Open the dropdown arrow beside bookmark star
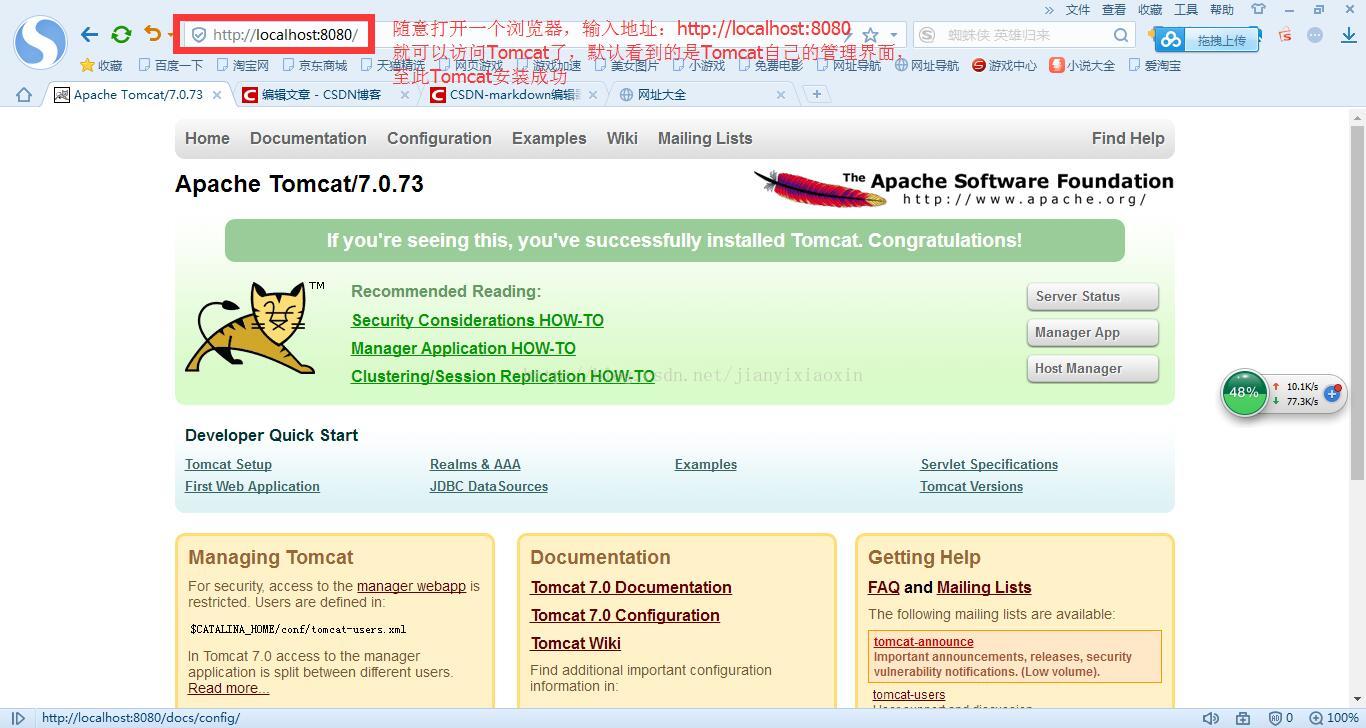Screen dimensions: 1366x728 (893, 35)
